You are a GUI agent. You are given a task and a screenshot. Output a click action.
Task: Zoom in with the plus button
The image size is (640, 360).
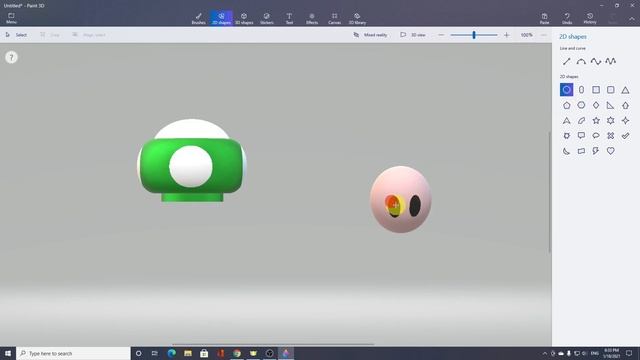507,35
